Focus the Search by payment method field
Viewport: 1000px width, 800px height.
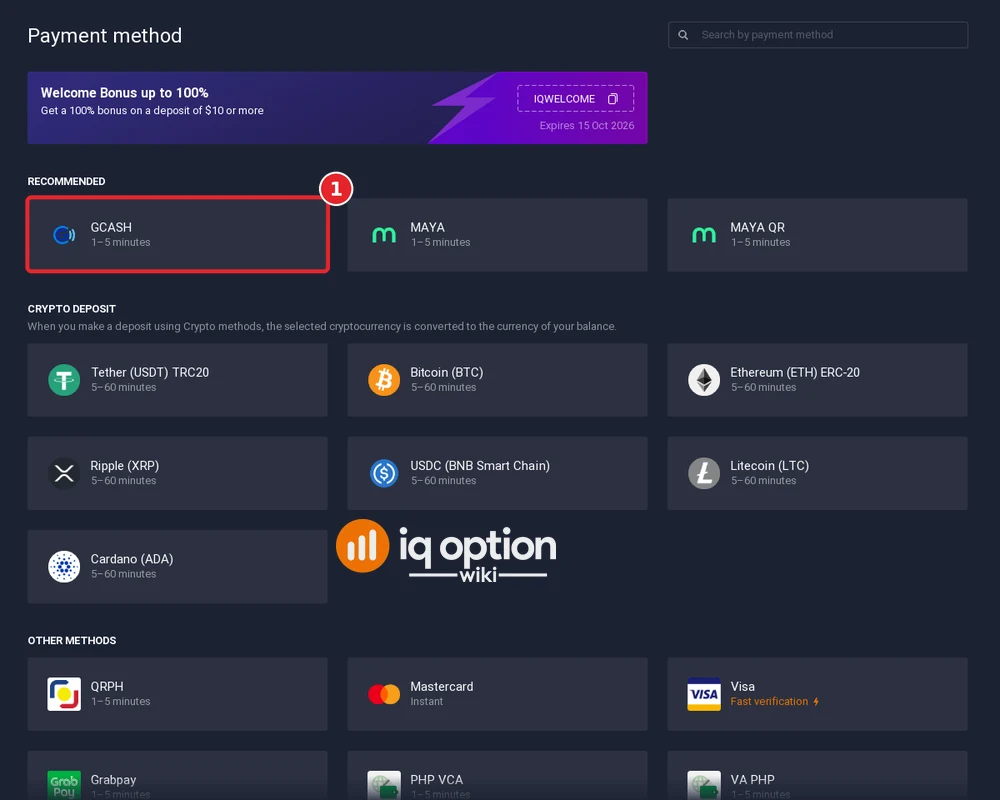[x=818, y=34]
